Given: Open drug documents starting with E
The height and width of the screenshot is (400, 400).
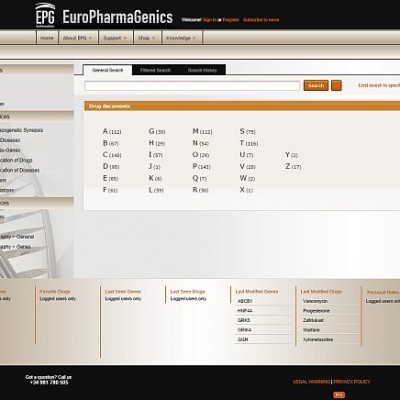Looking at the screenshot, I should click(x=110, y=178).
